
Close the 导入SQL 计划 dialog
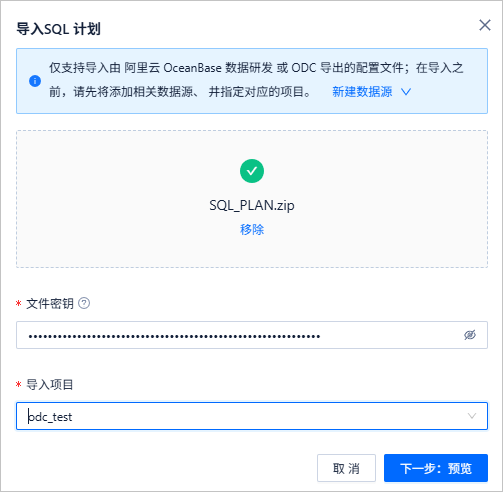click(x=485, y=25)
